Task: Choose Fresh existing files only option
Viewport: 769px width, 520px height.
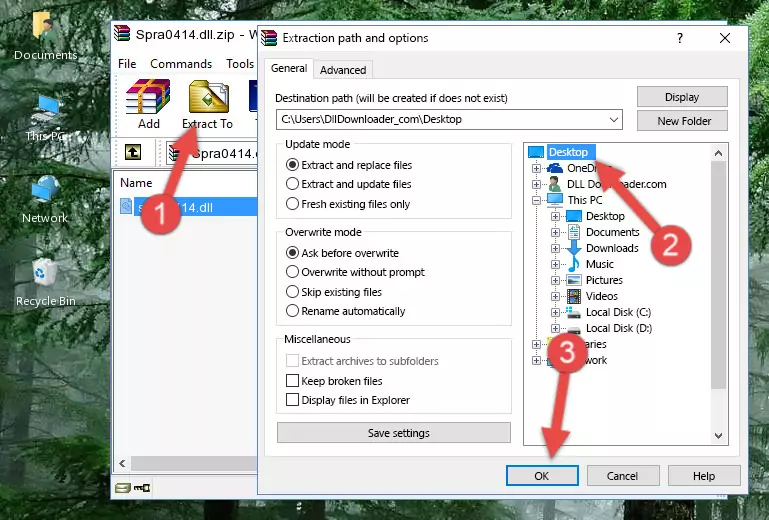Action: point(292,204)
